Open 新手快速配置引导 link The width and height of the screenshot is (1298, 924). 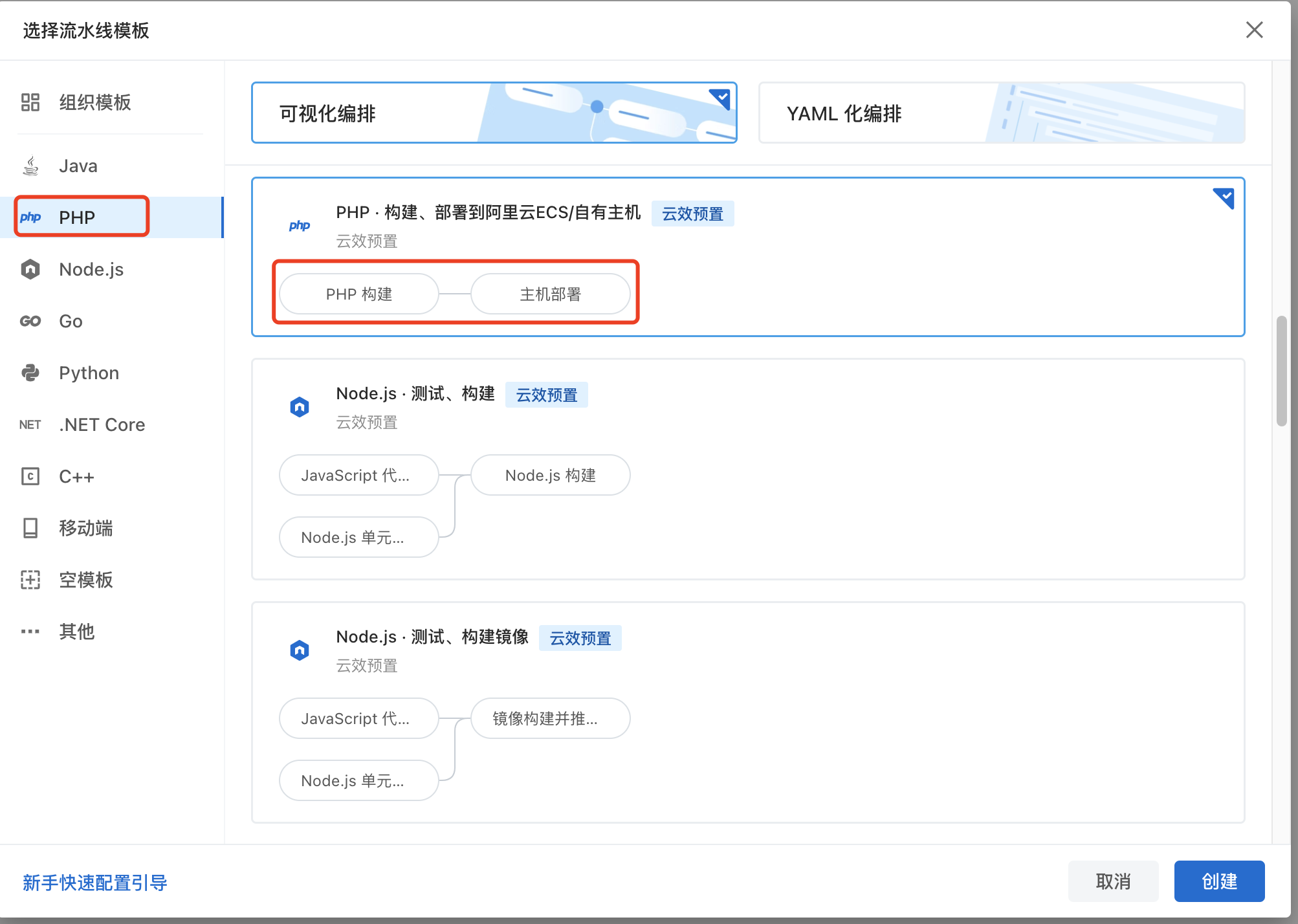(95, 883)
